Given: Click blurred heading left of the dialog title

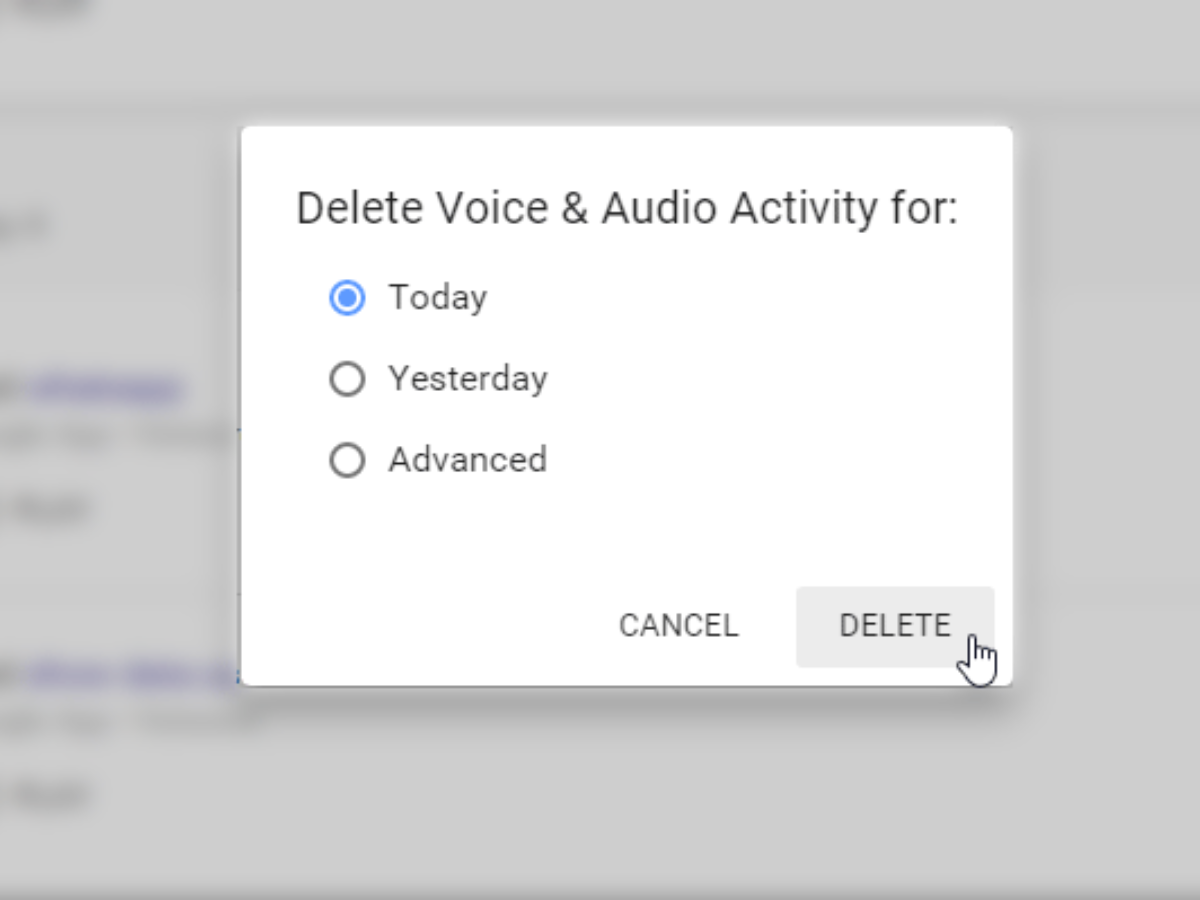Looking at the screenshot, I should 25,226.
